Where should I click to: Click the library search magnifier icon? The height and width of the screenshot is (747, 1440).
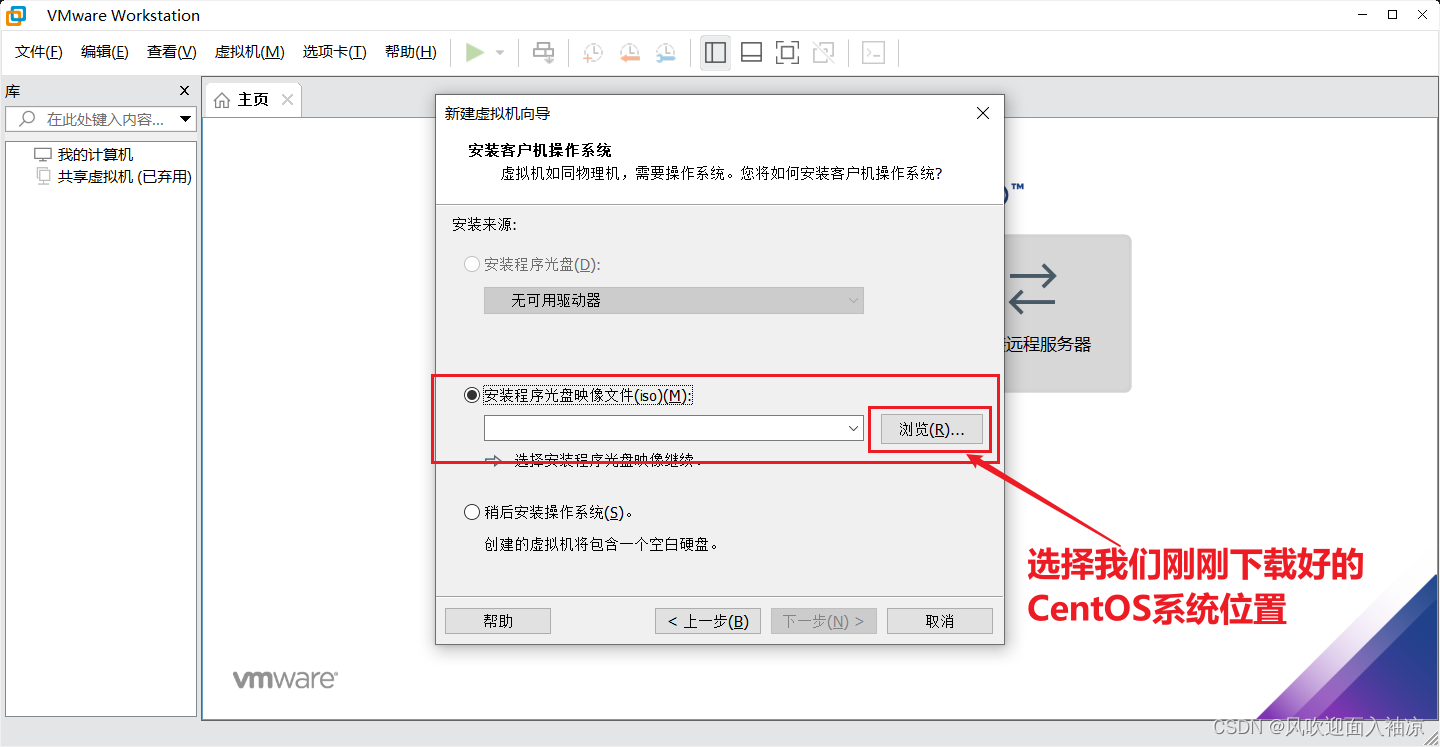pos(26,119)
